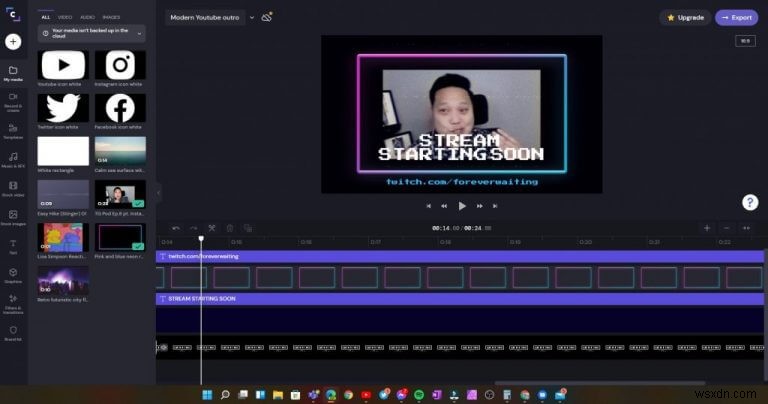Select Youtube icon white thumbnail
The image size is (768, 404).
(63, 65)
